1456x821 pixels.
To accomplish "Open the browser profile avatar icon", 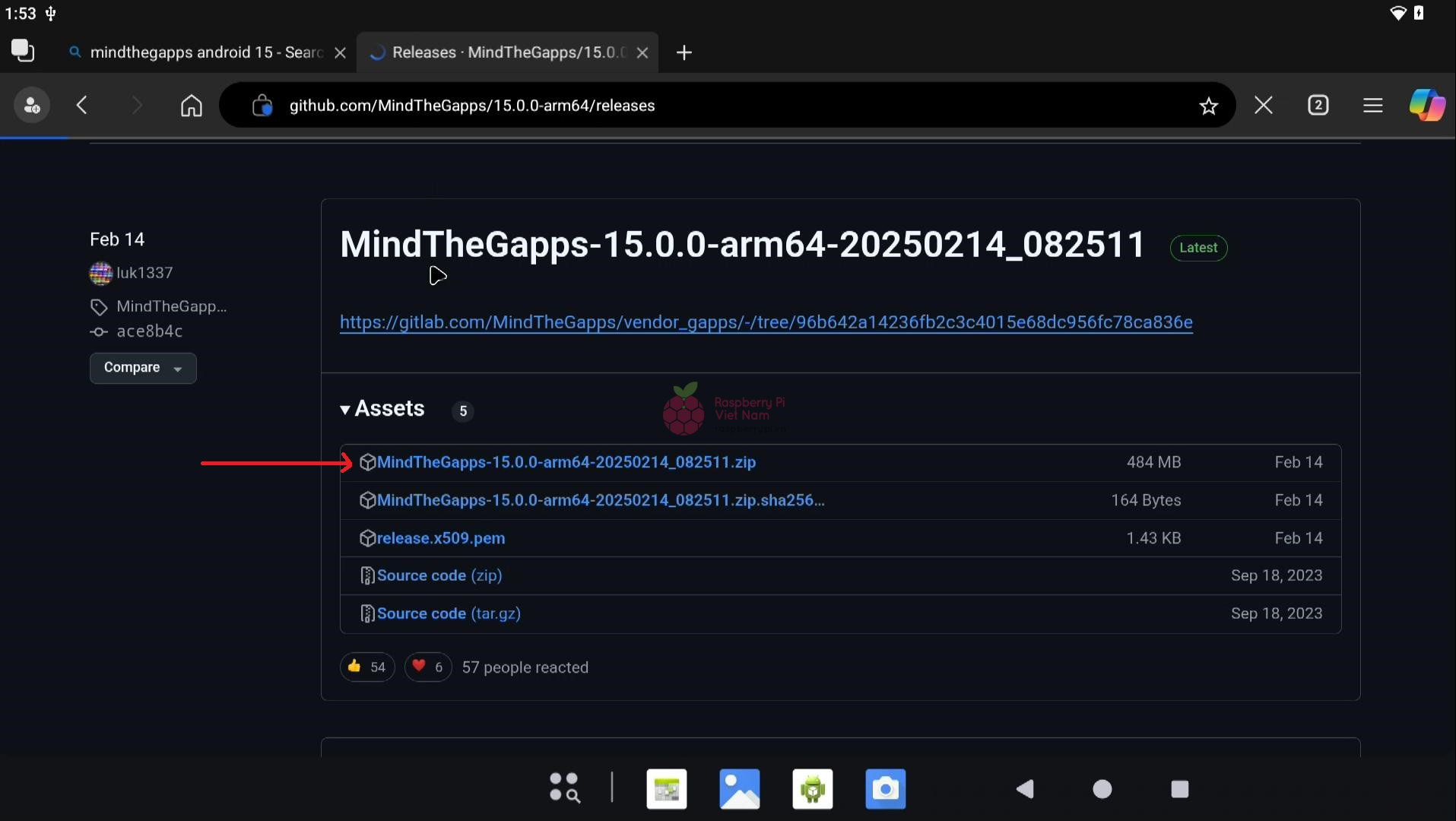I will [32, 105].
